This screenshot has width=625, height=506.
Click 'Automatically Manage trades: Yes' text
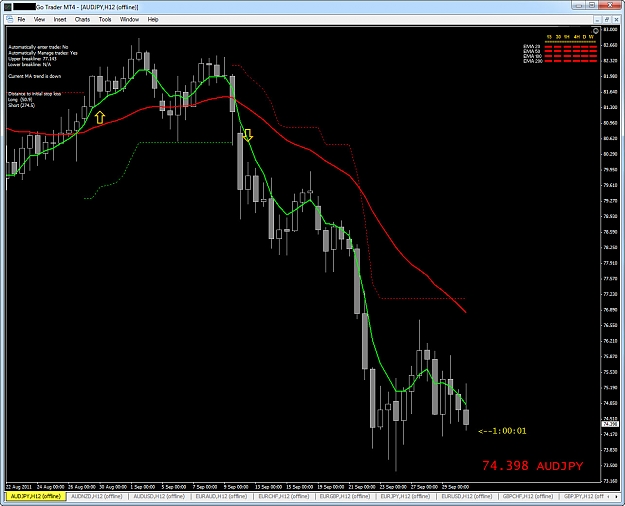(x=43, y=53)
